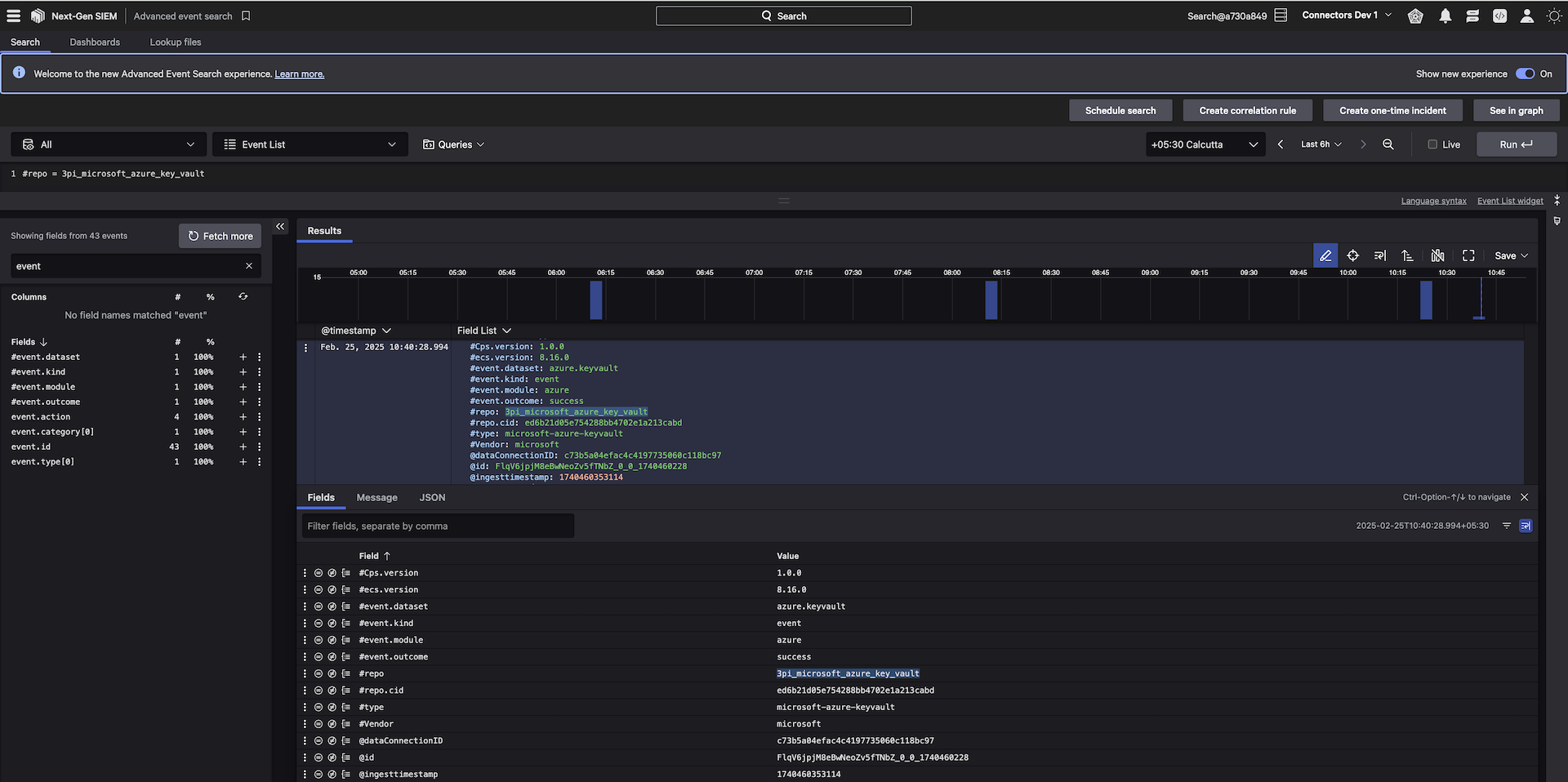Image resolution: width=1568 pixels, height=782 pixels.
Task: Toggle the highlighted pencil edit mode icon
Action: coord(1325,255)
